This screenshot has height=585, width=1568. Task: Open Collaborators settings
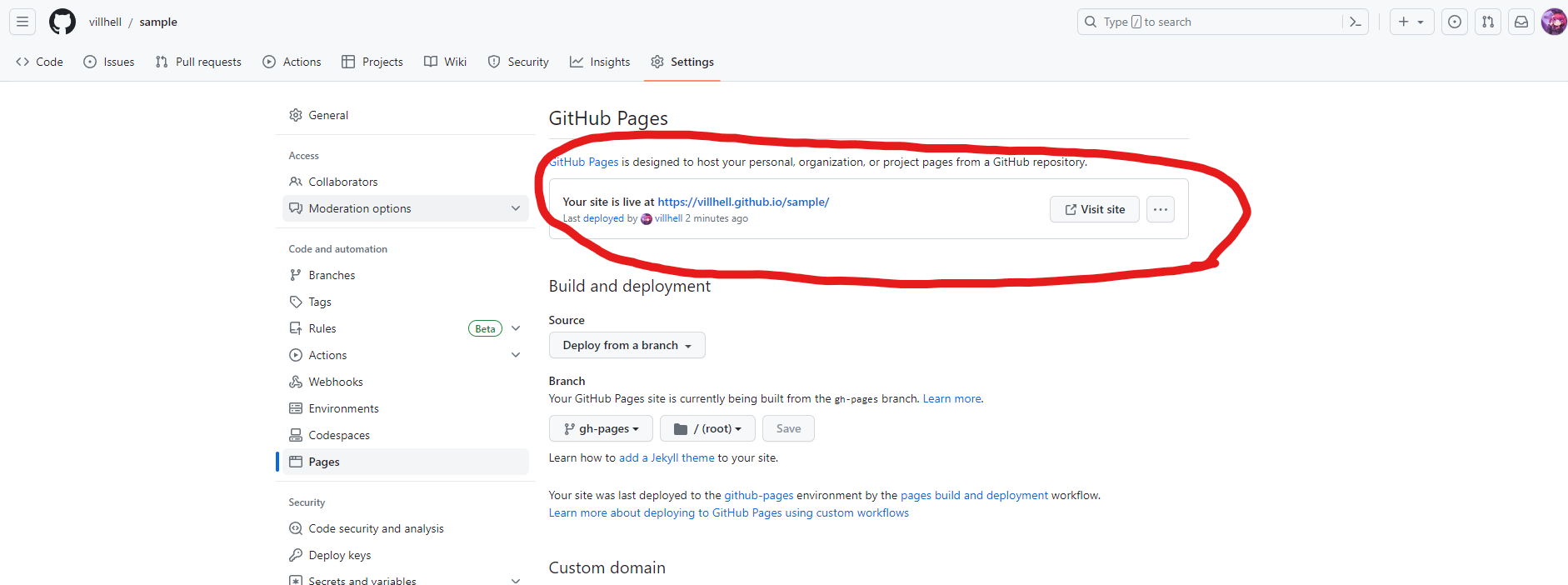coord(406,182)
